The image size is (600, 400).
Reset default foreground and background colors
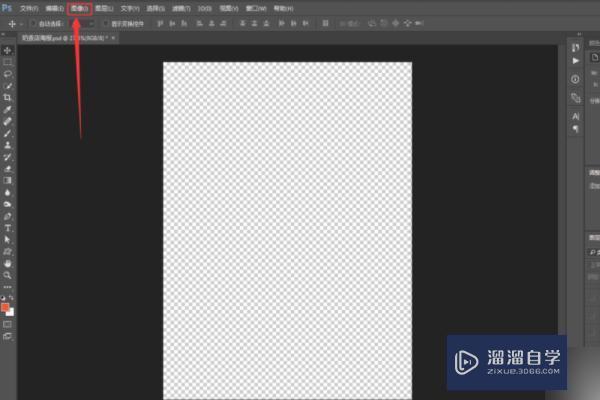coord(3,297)
